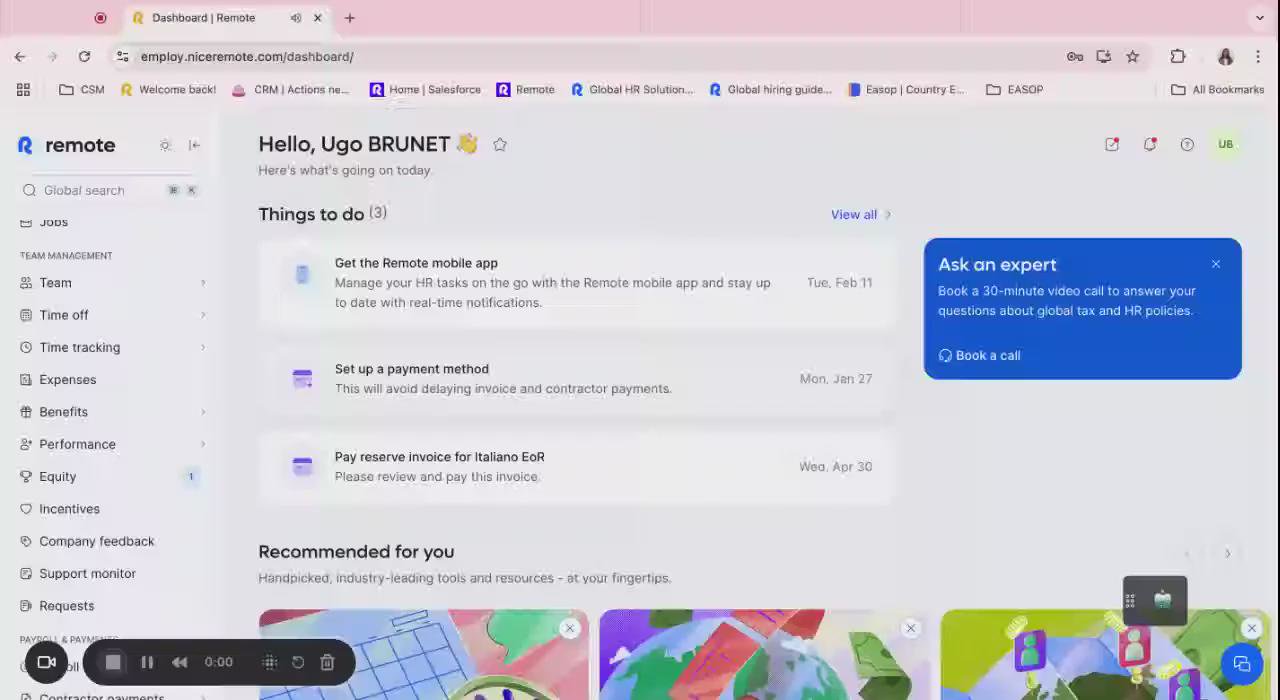Viewport: 1280px width, 700px height.
Task: Bookmark this page with star
Action: click(1132, 57)
